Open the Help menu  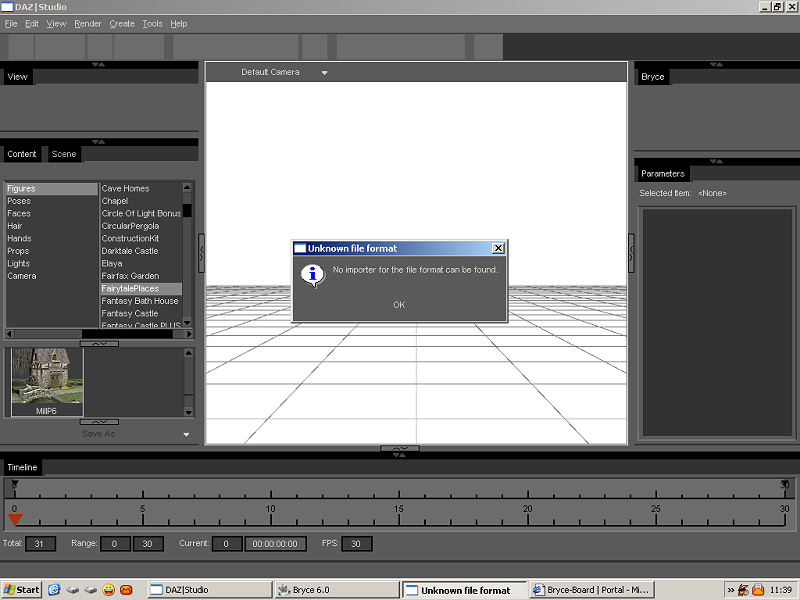point(179,23)
